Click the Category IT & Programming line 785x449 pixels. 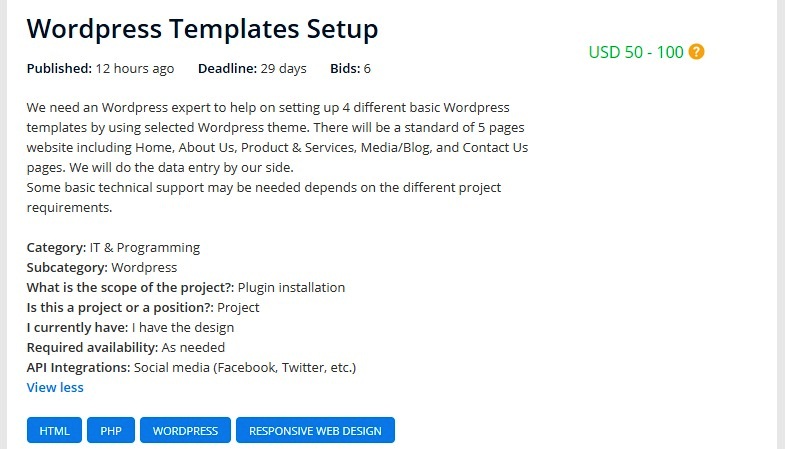113,247
